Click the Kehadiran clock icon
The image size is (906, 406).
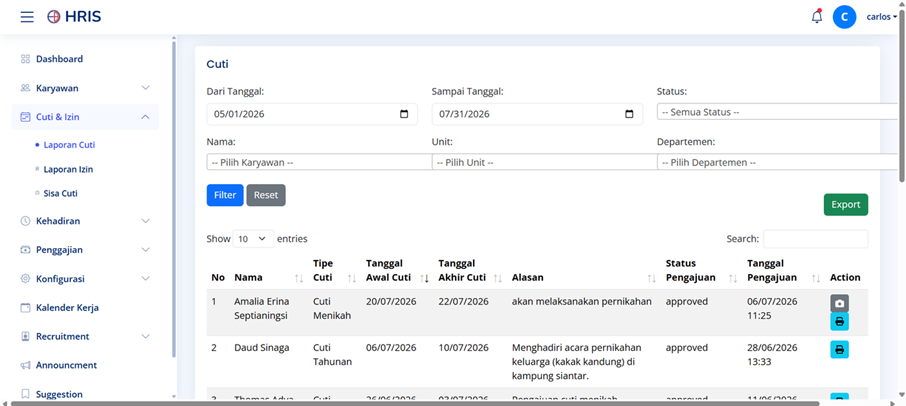(25, 221)
